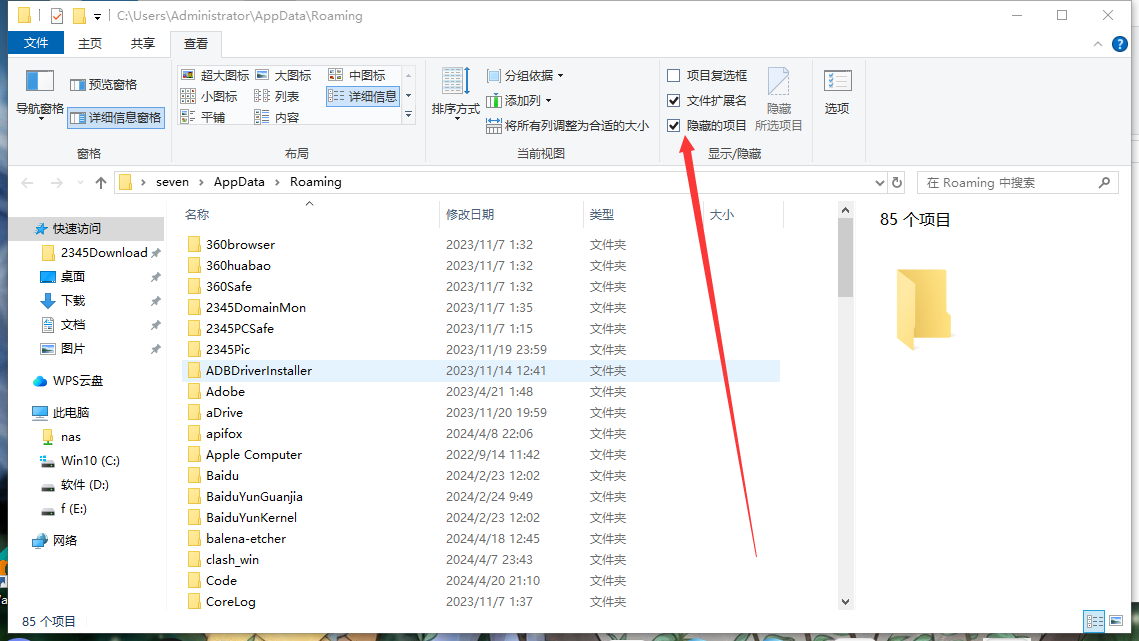
Task: Go back with the Back arrow
Action: (28, 182)
